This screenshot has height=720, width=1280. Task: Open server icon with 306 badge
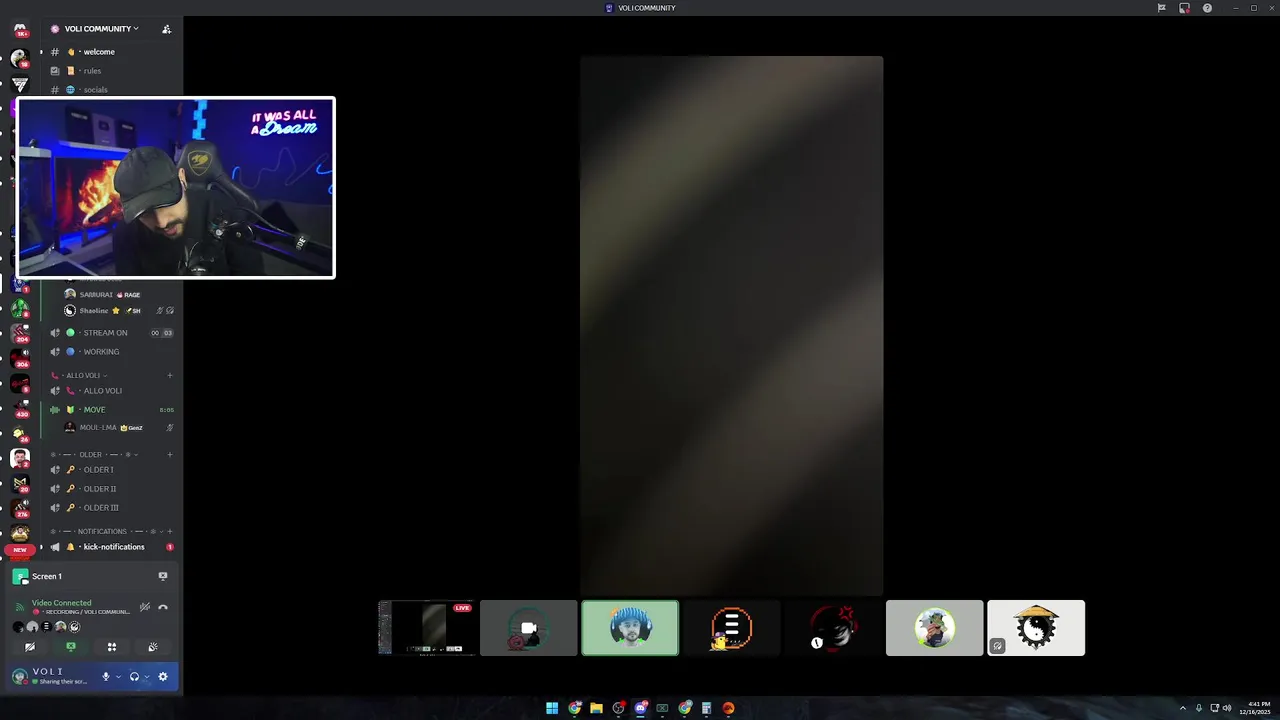coord(20,358)
